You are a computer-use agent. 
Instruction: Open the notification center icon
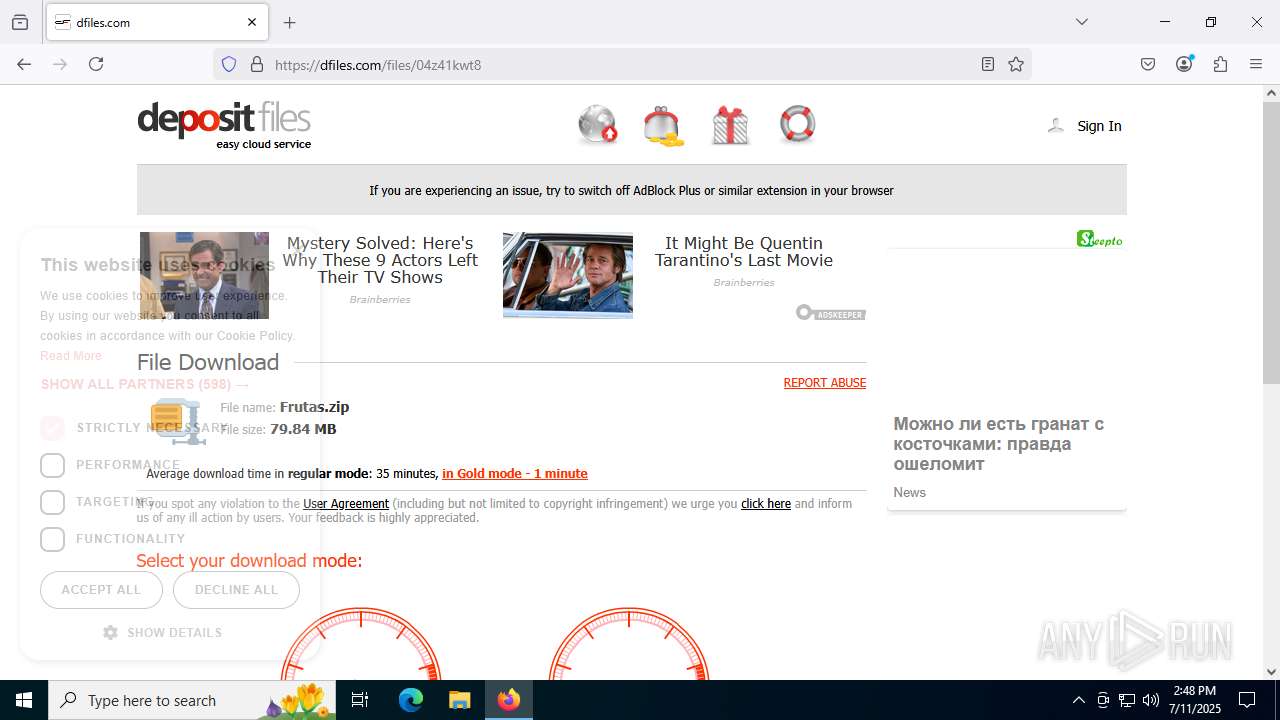(1247, 700)
